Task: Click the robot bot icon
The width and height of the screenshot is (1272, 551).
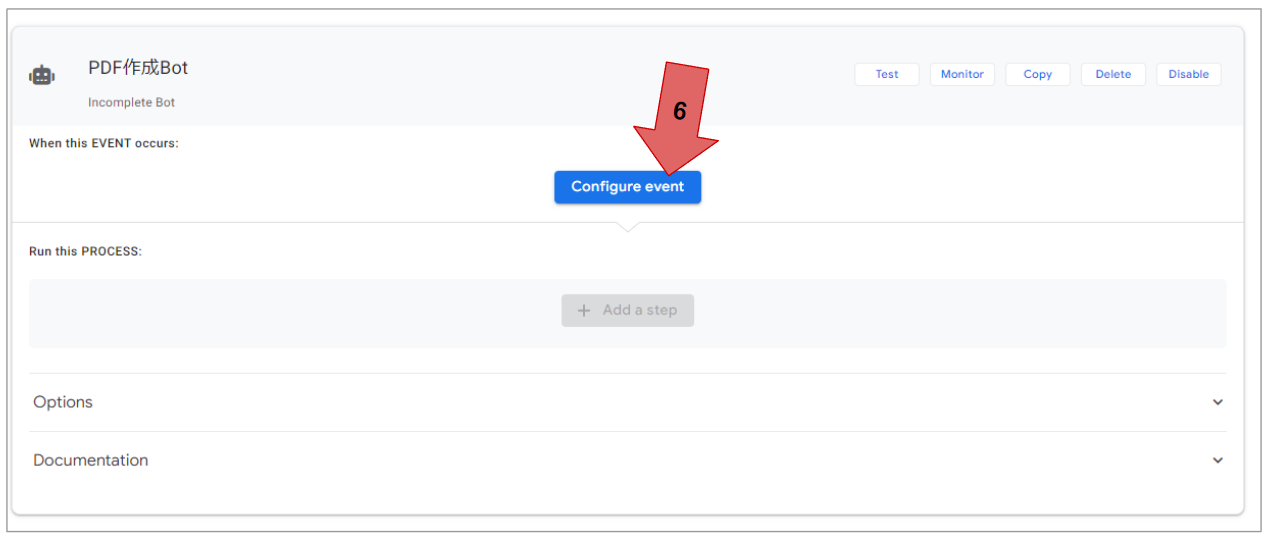Action: pos(42,75)
